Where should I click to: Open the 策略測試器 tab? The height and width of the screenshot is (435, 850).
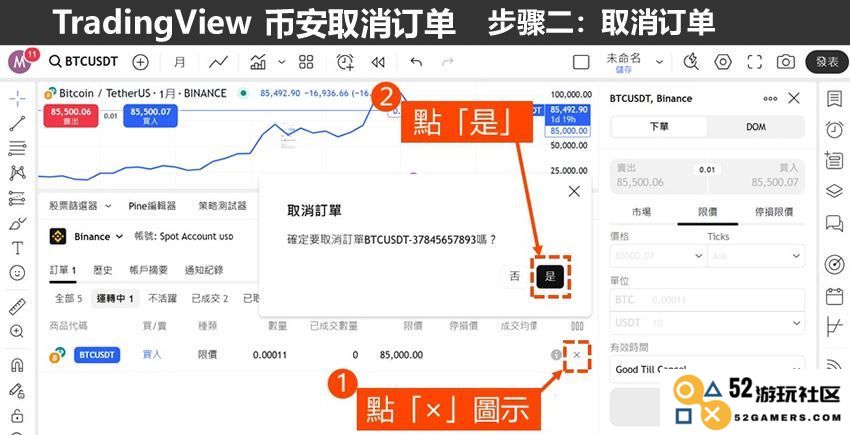[x=222, y=206]
